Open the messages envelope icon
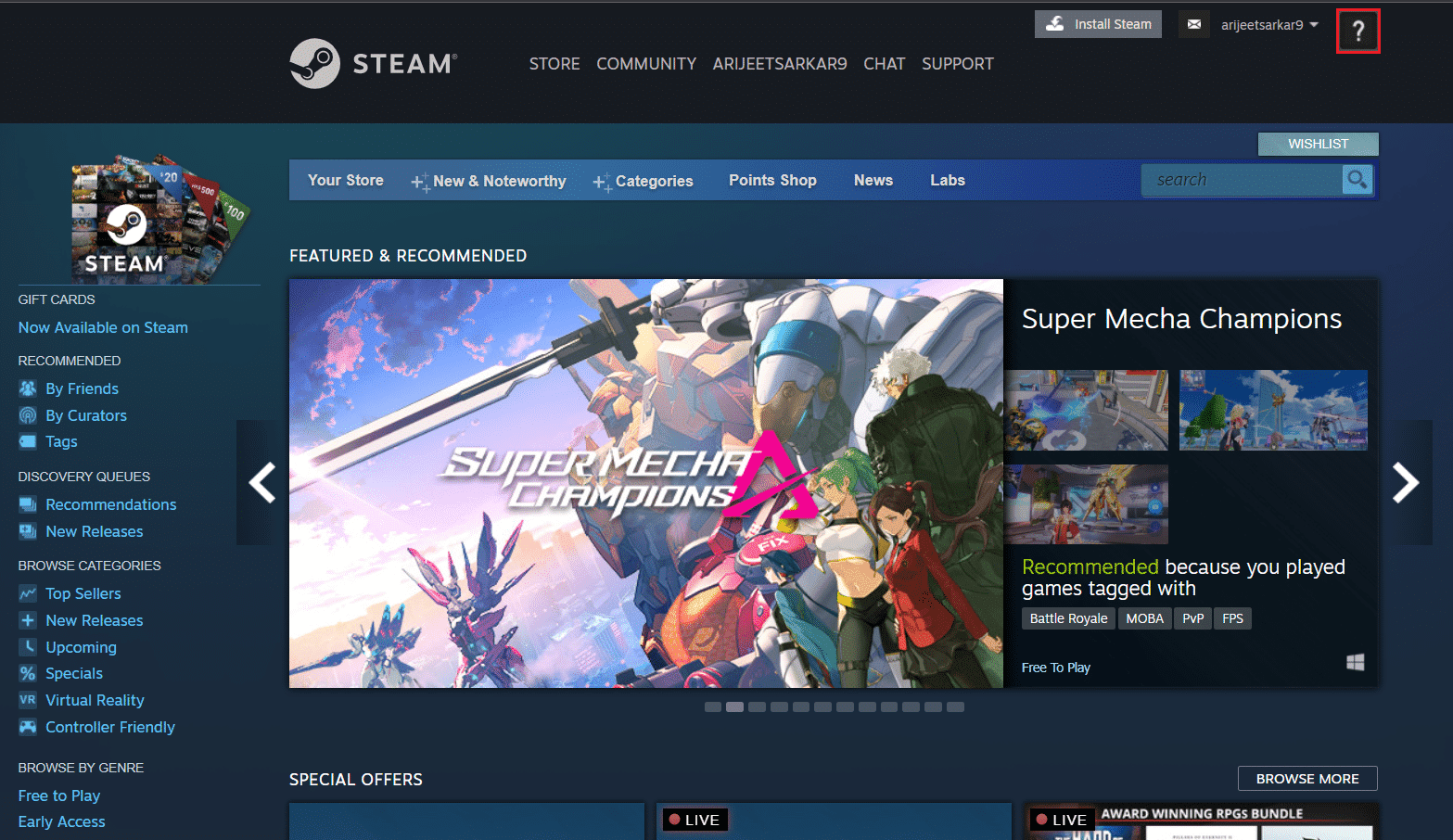Viewport: 1453px width, 840px height. [1193, 24]
